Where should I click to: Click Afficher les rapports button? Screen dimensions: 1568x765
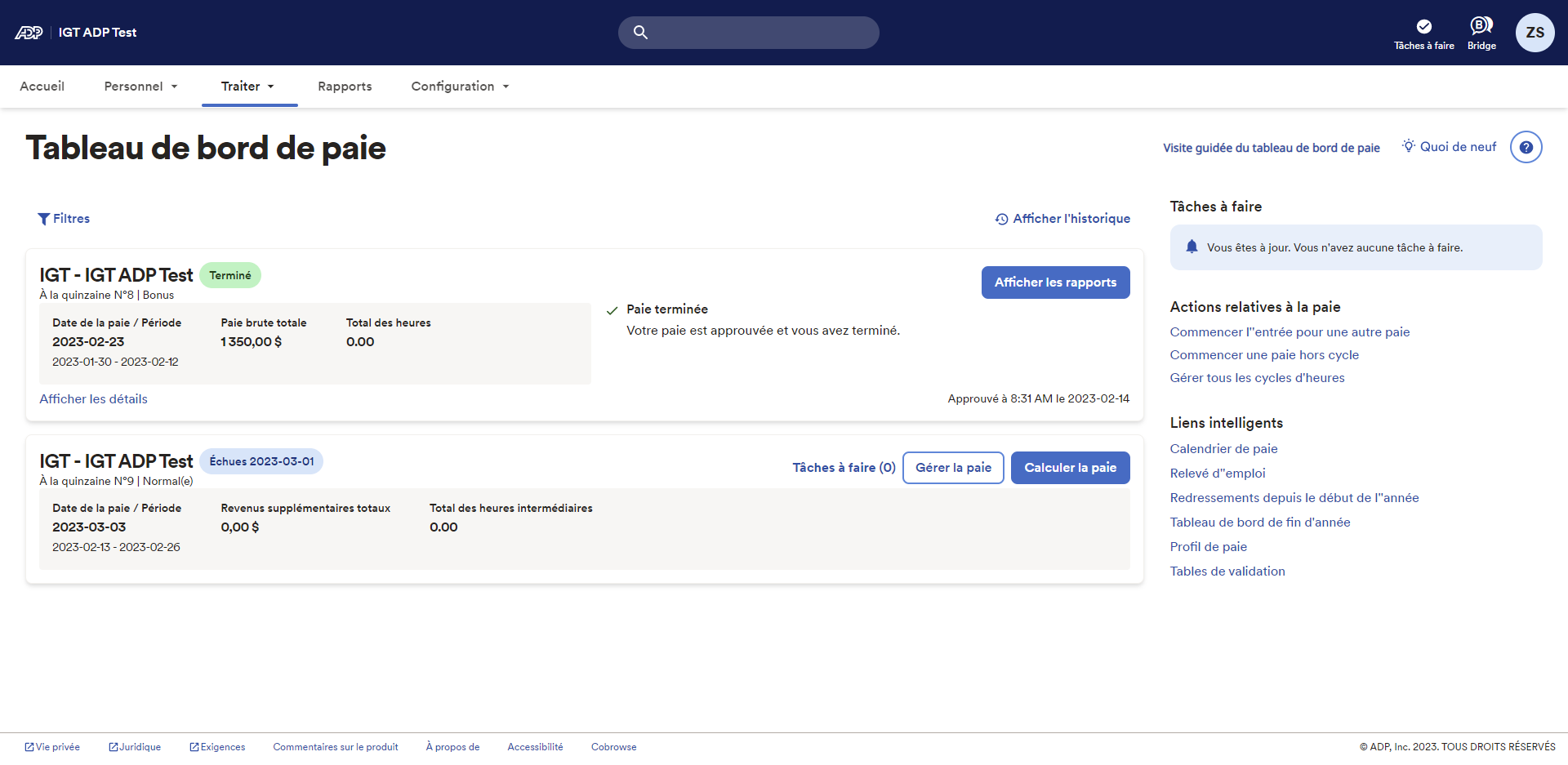click(x=1055, y=282)
